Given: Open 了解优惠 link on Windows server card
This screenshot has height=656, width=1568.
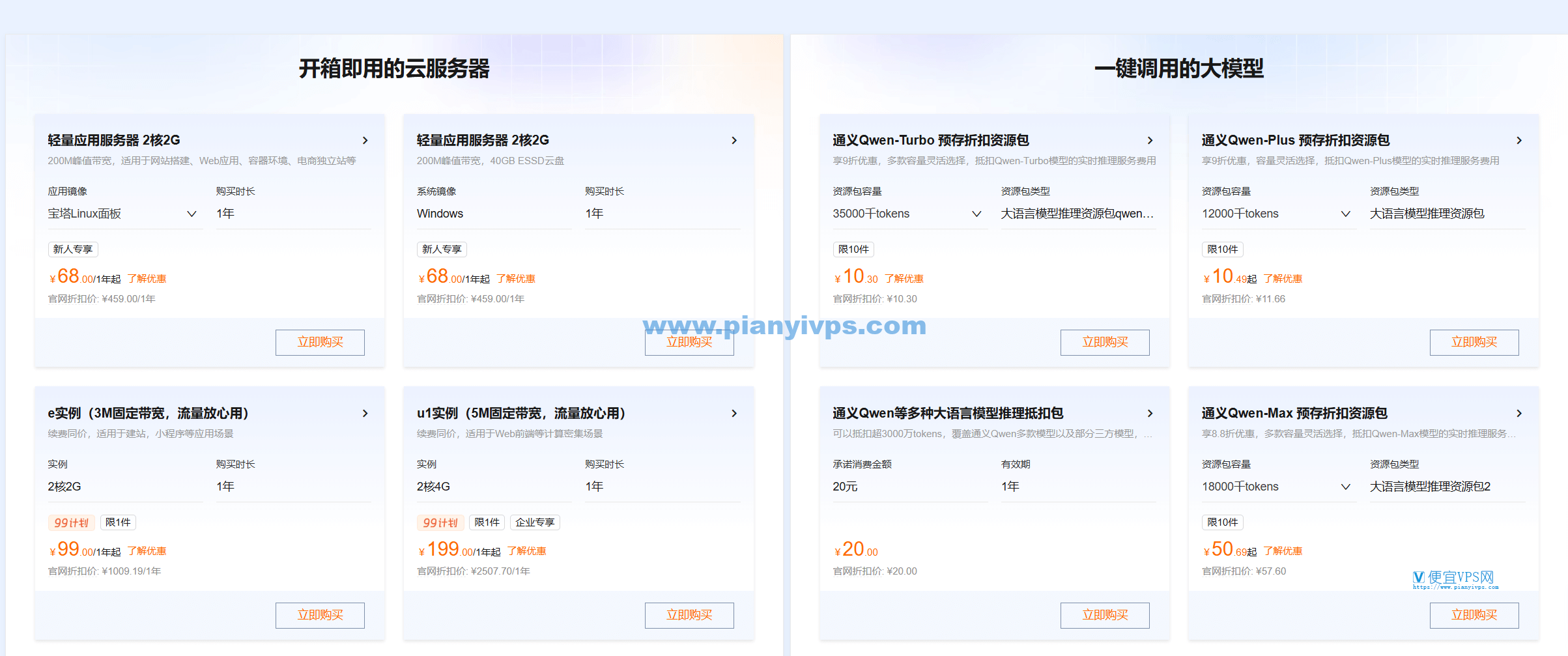Looking at the screenshot, I should tap(516, 279).
